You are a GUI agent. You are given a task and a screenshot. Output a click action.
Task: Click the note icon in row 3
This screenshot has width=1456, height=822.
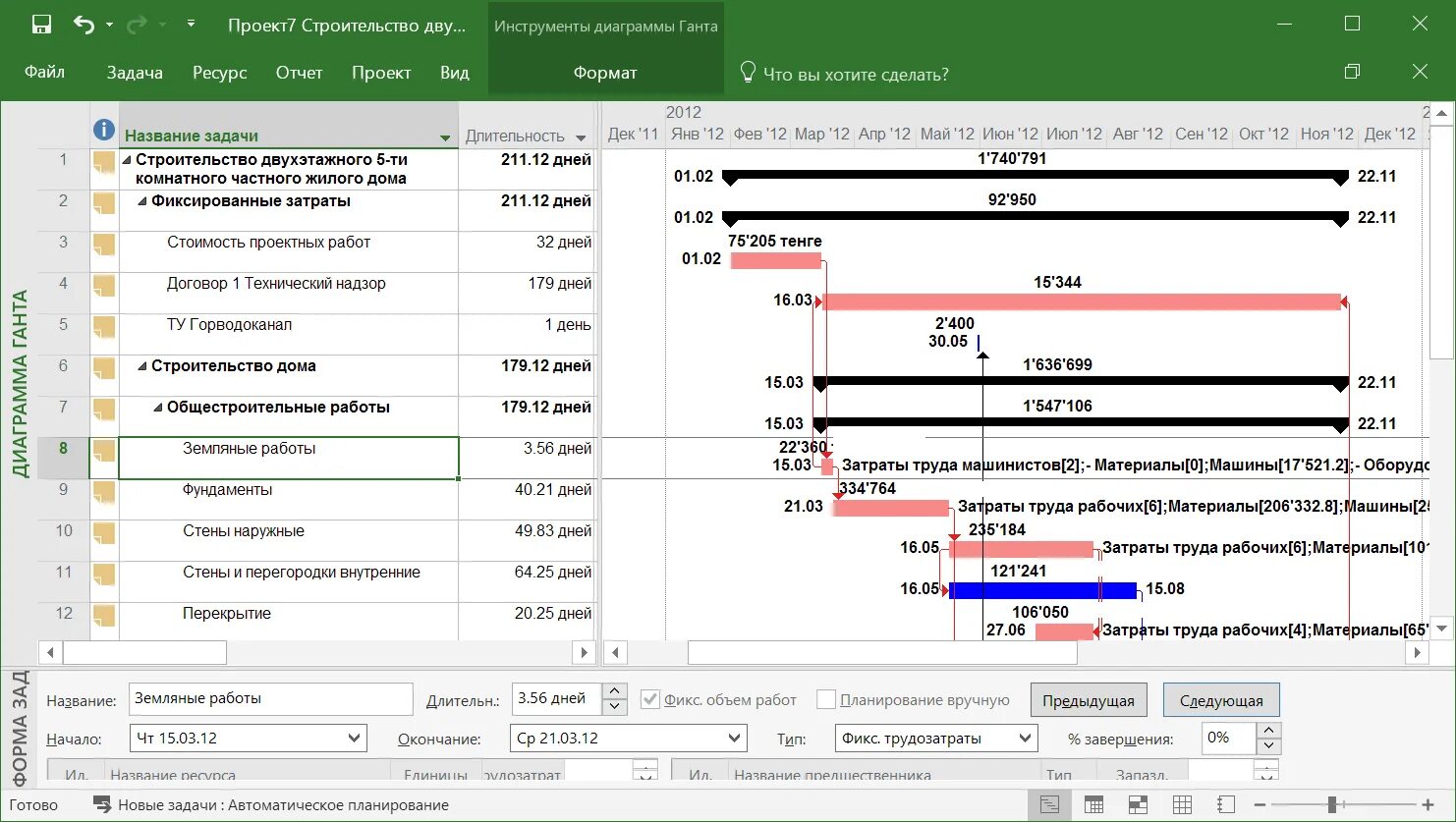pyautogui.click(x=103, y=244)
